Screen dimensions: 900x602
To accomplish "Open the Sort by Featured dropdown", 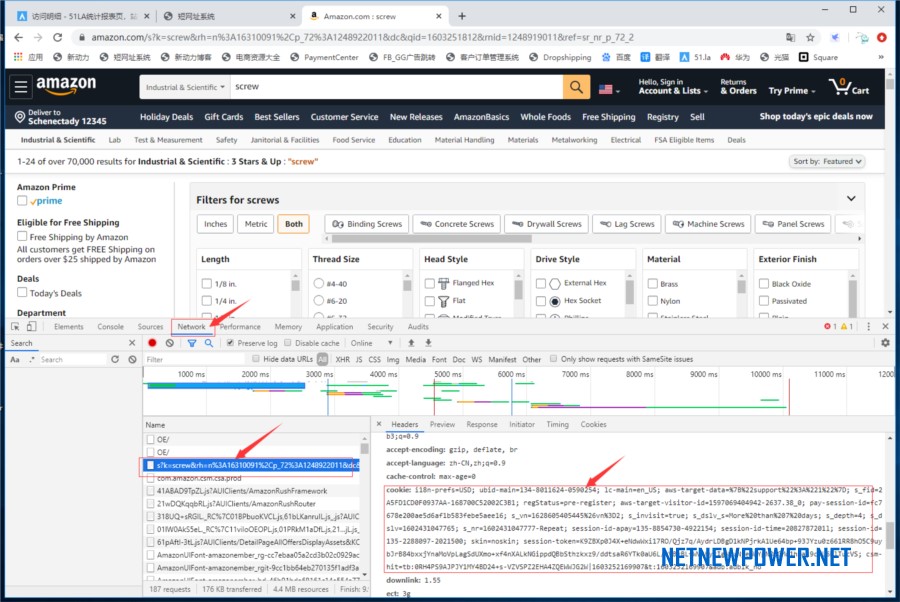I will pyautogui.click(x=827, y=162).
